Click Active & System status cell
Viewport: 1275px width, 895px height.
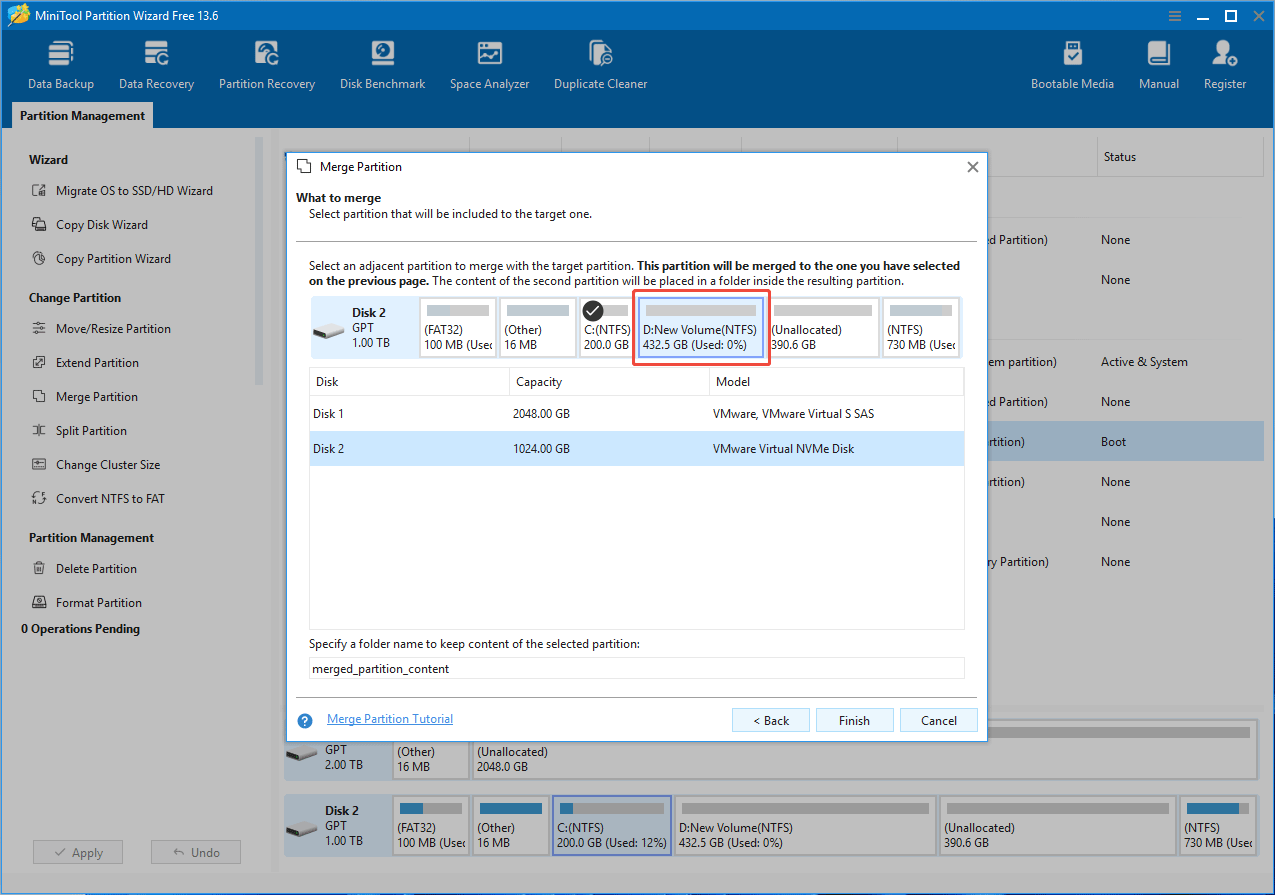coord(1144,362)
